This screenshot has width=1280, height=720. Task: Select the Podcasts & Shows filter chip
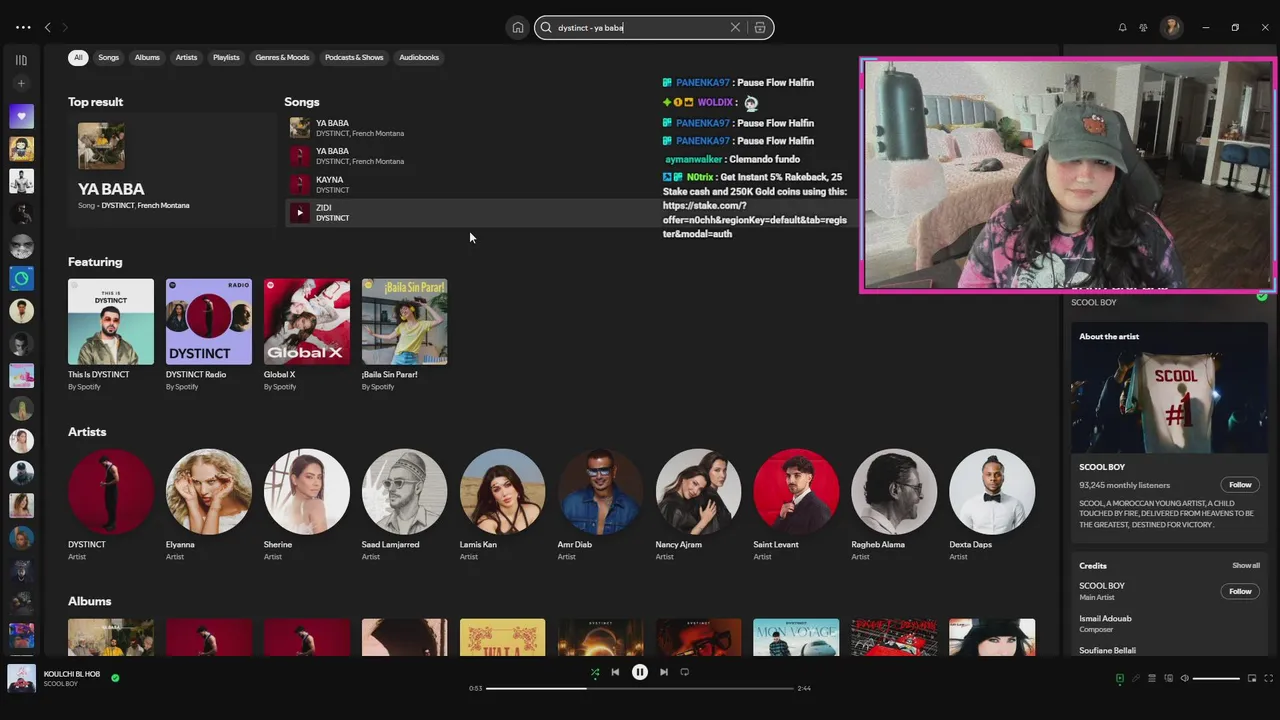tap(354, 57)
